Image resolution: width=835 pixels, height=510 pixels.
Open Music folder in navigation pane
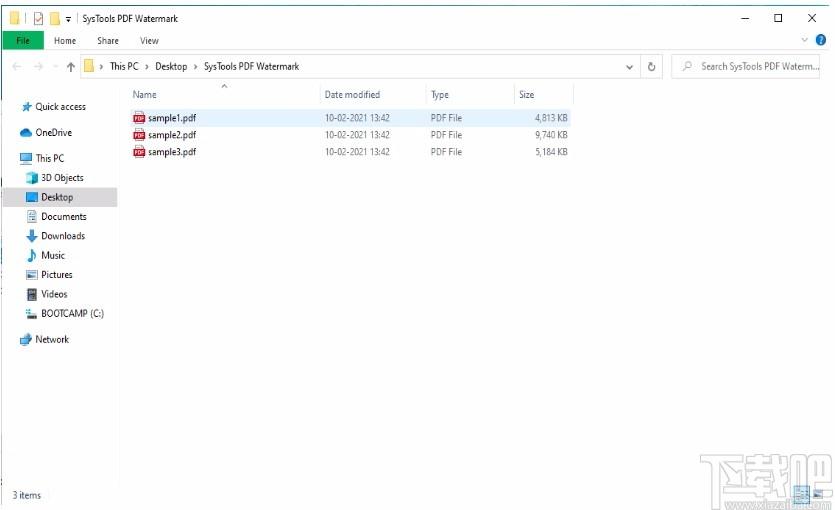53,256
